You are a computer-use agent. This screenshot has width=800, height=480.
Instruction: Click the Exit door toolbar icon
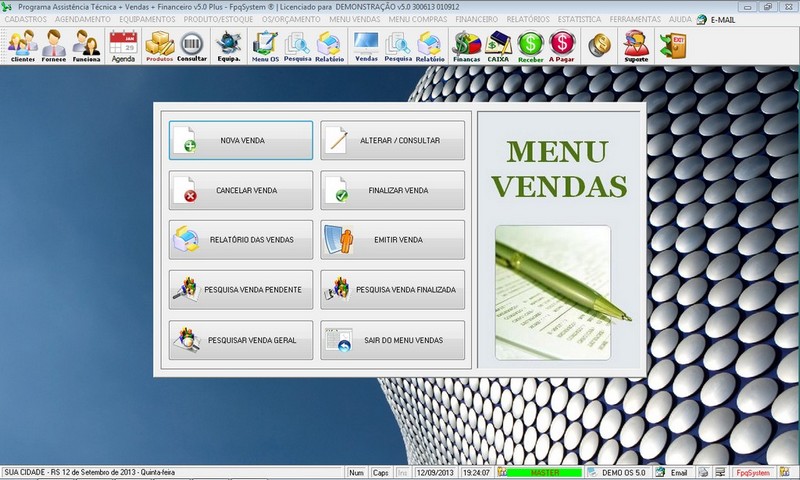(673, 45)
